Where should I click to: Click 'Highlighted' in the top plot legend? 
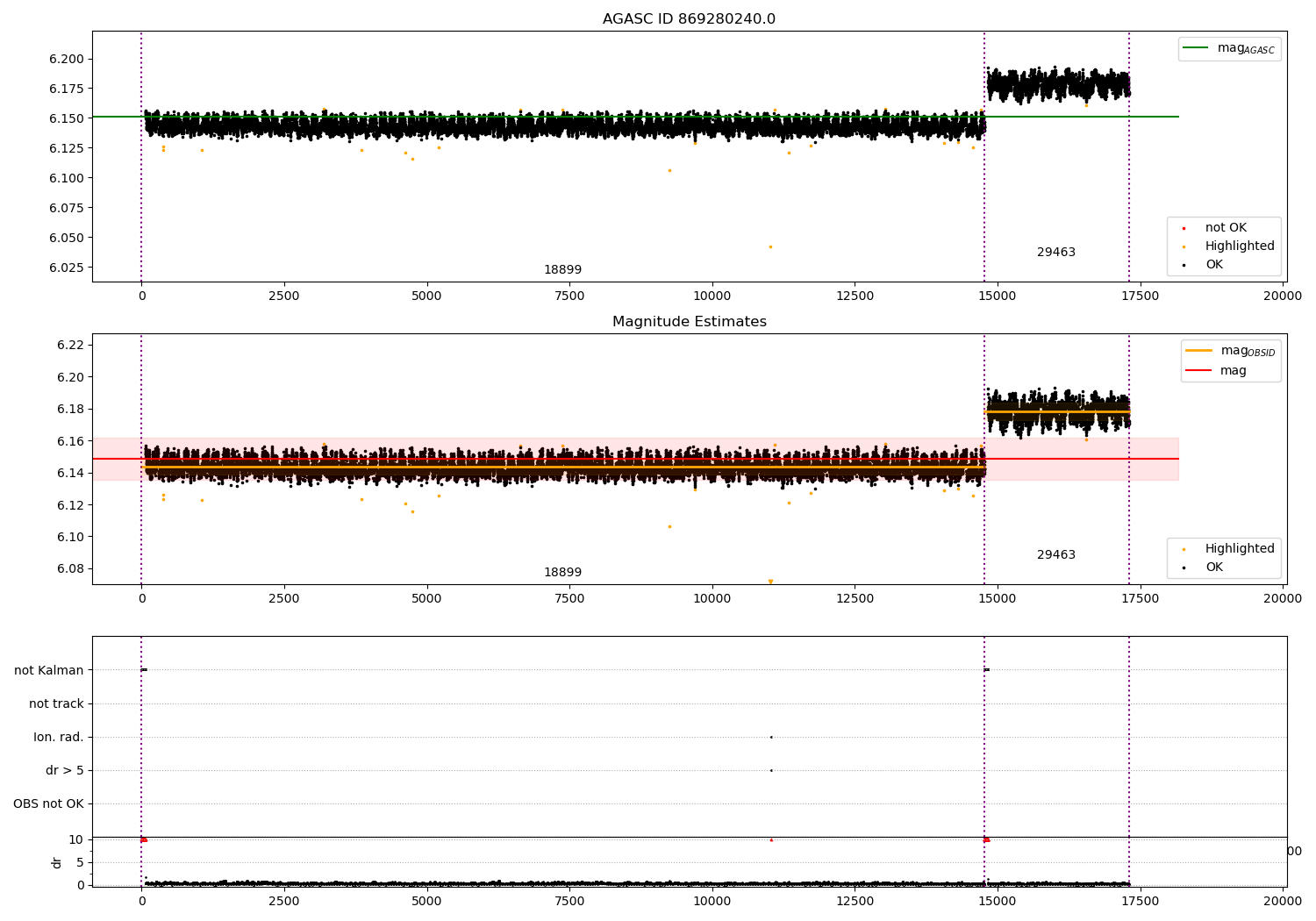coord(1240,246)
